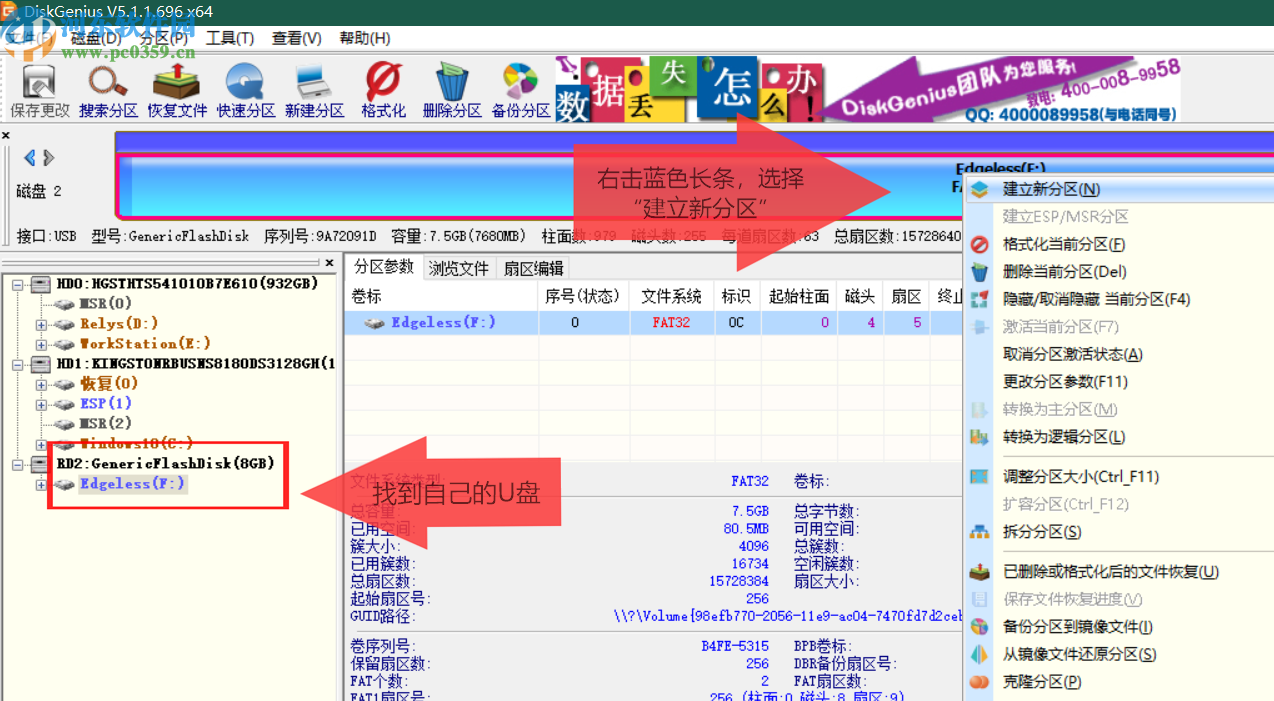1274x701 pixels.
Task: Expand the ESP(1) partition node
Action: point(41,404)
